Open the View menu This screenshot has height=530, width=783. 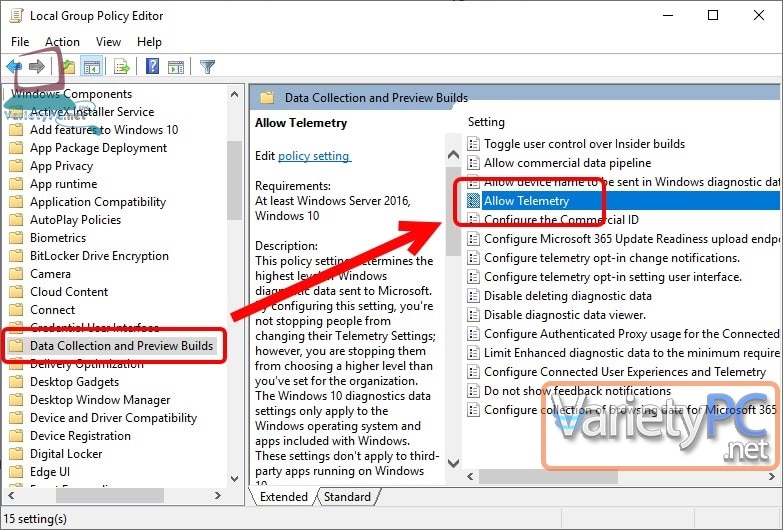(108, 42)
